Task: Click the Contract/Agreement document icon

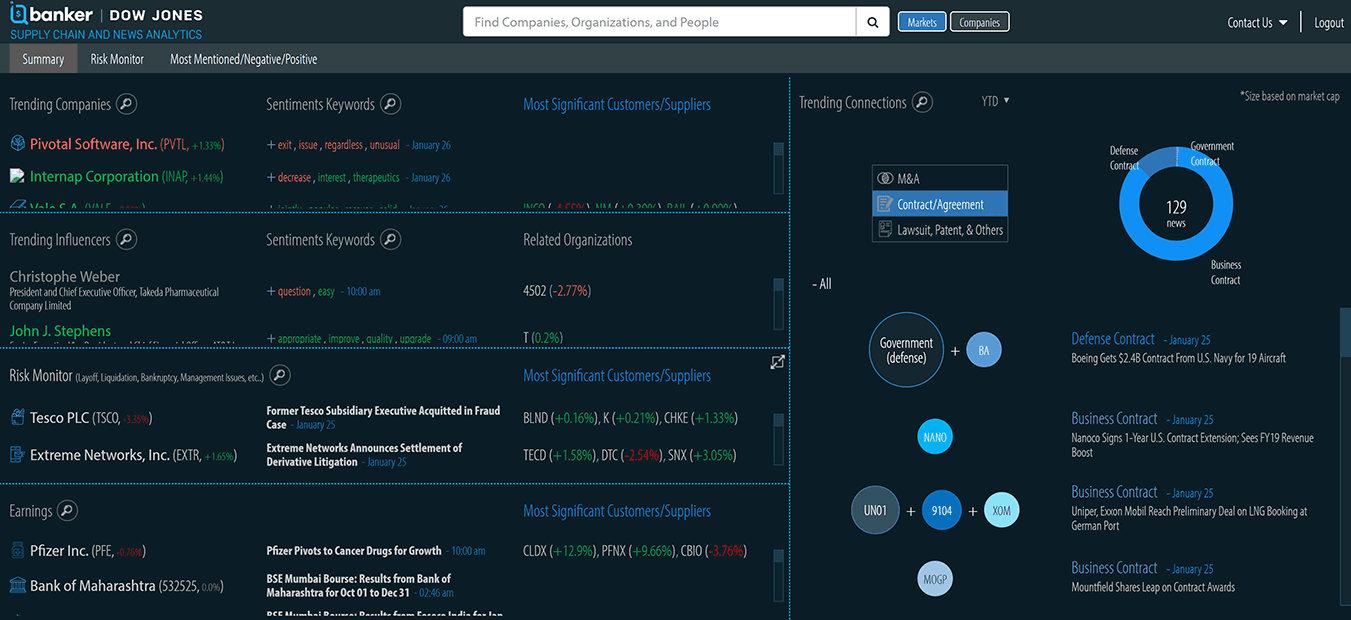Action: tap(884, 204)
